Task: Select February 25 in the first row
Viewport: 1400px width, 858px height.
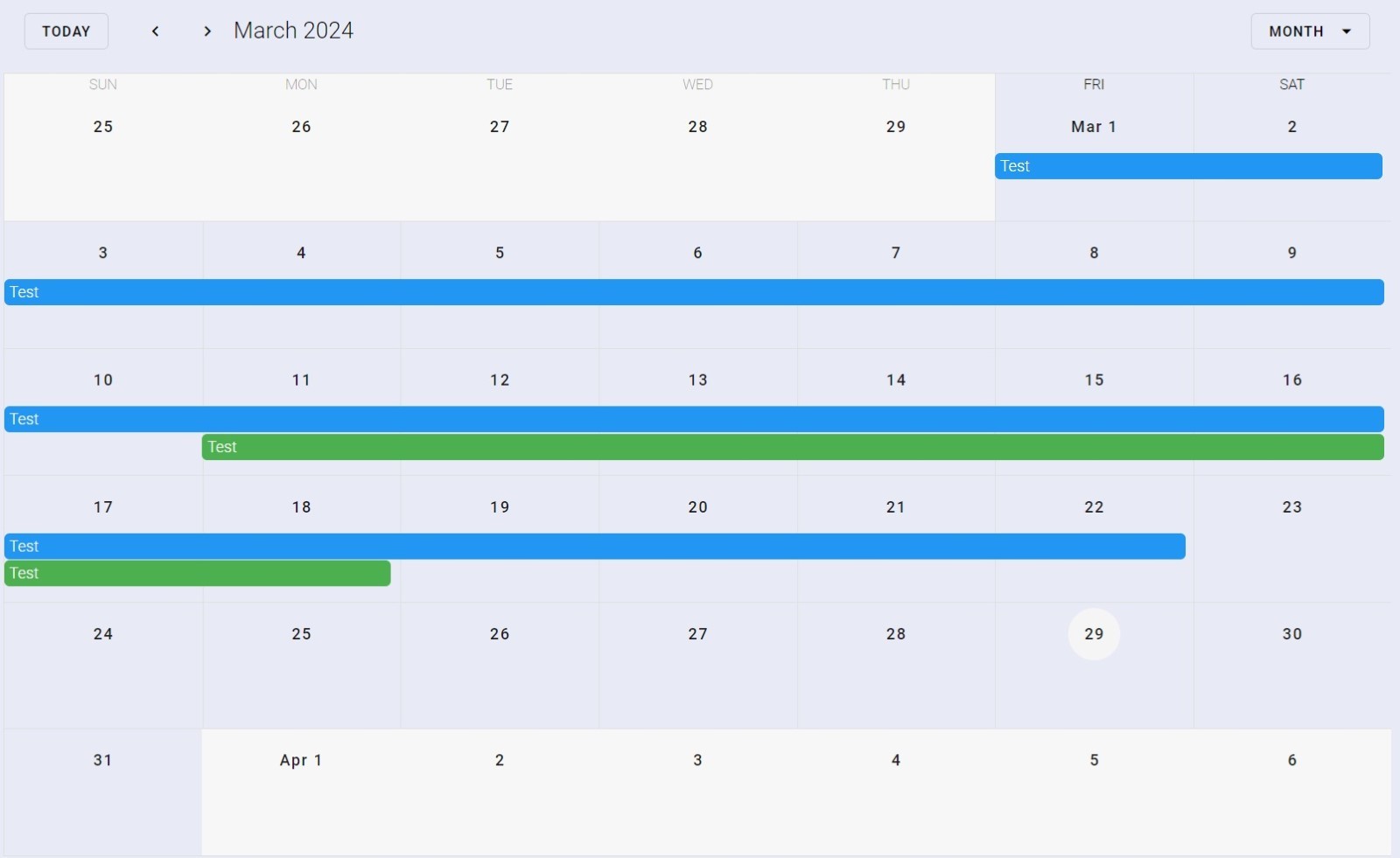Action: [103, 127]
